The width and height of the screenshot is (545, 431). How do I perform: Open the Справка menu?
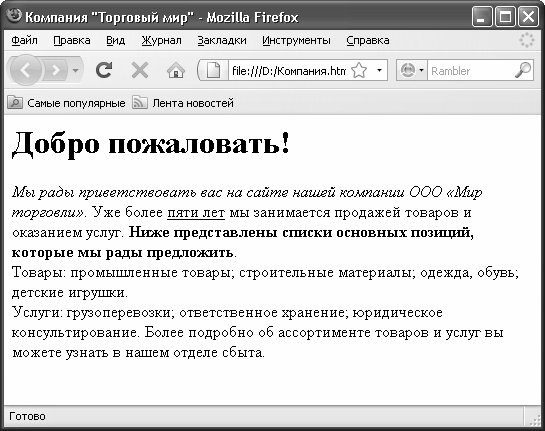[x=368, y=40]
